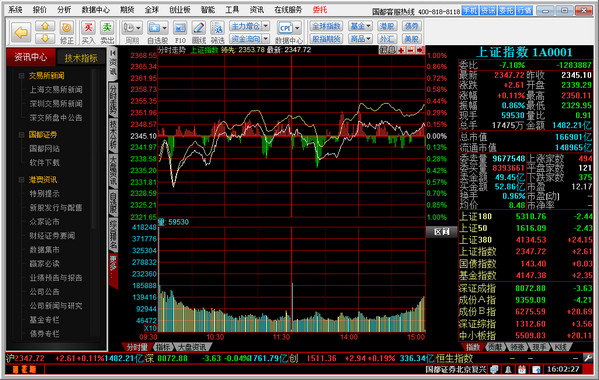Click the 区间 button beside the chart
Viewport: 599px width, 380px height.
[441, 232]
